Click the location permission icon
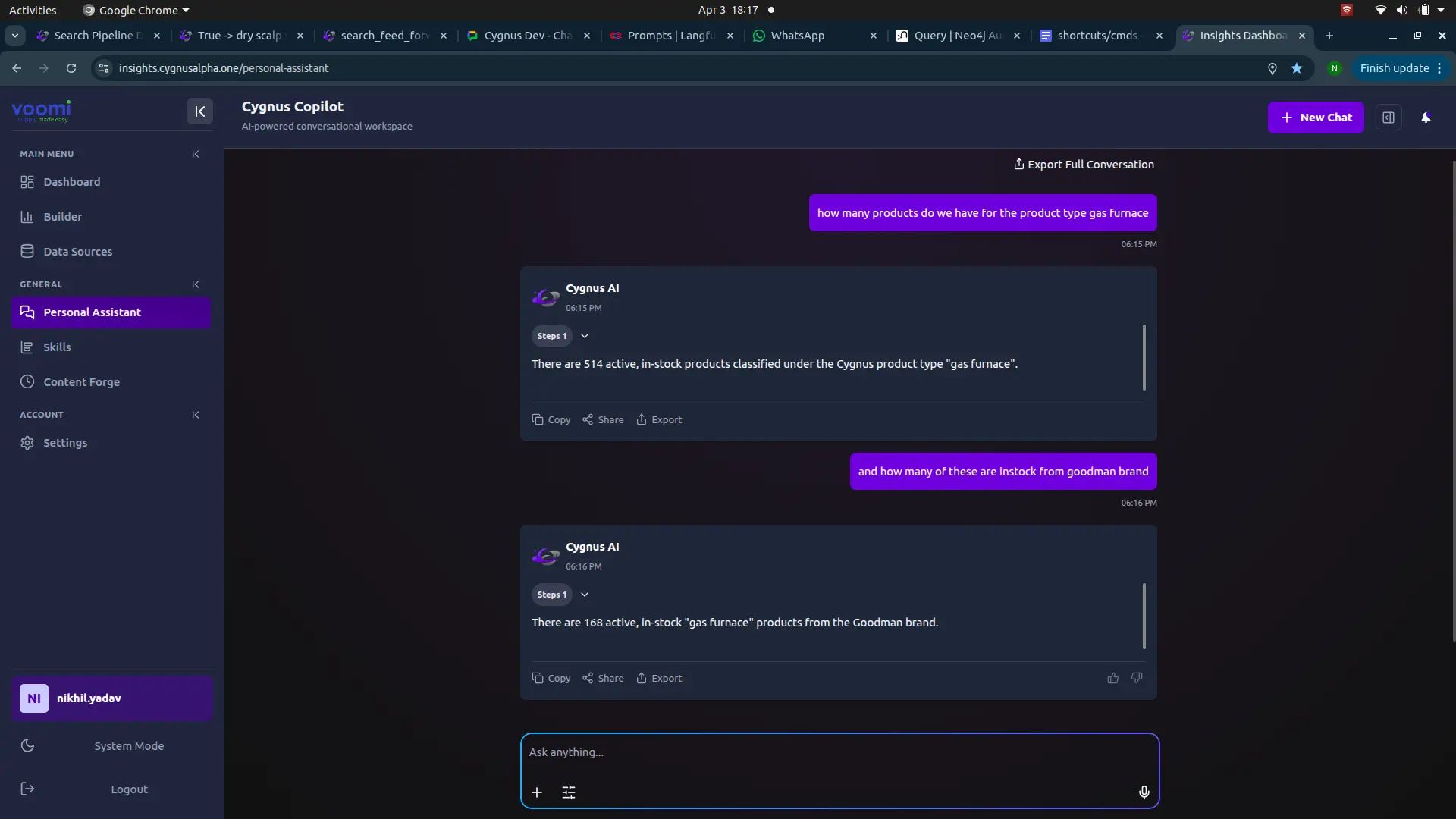 pyautogui.click(x=1272, y=68)
